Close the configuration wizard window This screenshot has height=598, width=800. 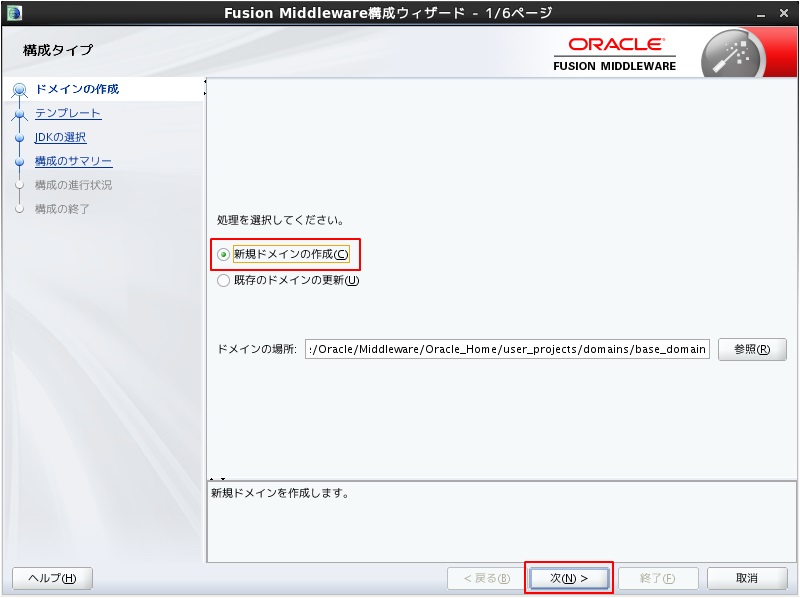point(784,13)
